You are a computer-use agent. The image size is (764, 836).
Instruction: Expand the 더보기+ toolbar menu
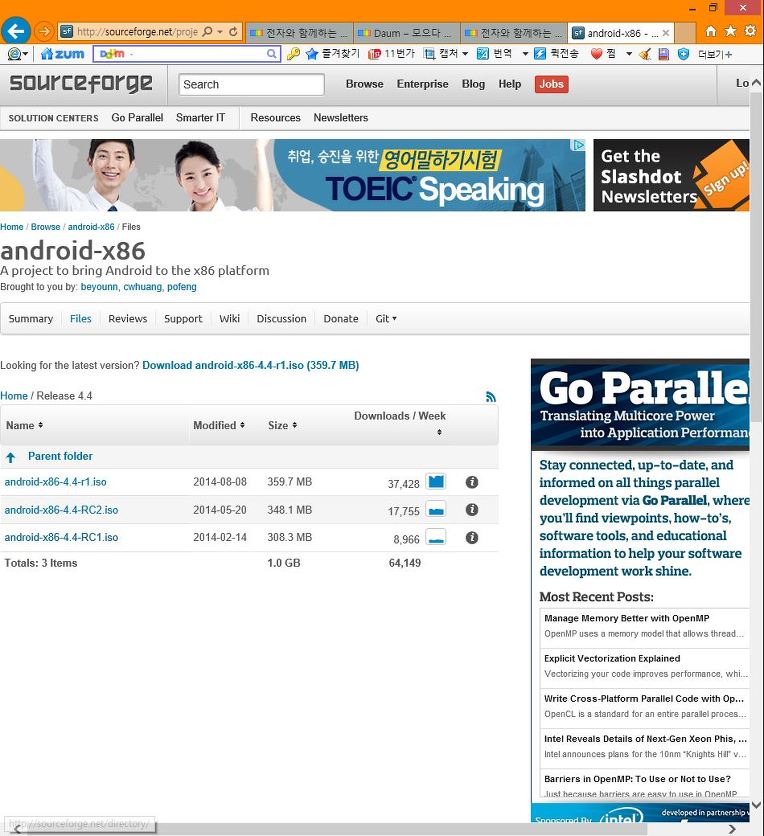pyautogui.click(x=714, y=54)
